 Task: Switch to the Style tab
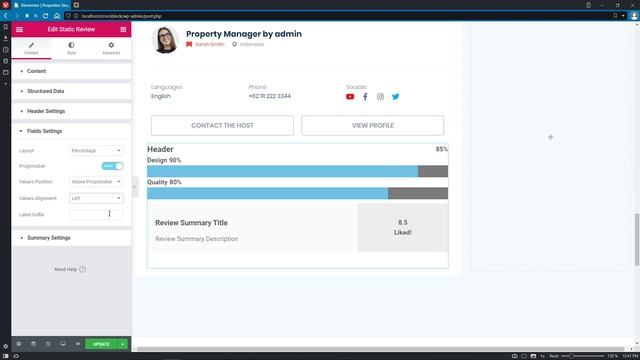pos(71,48)
